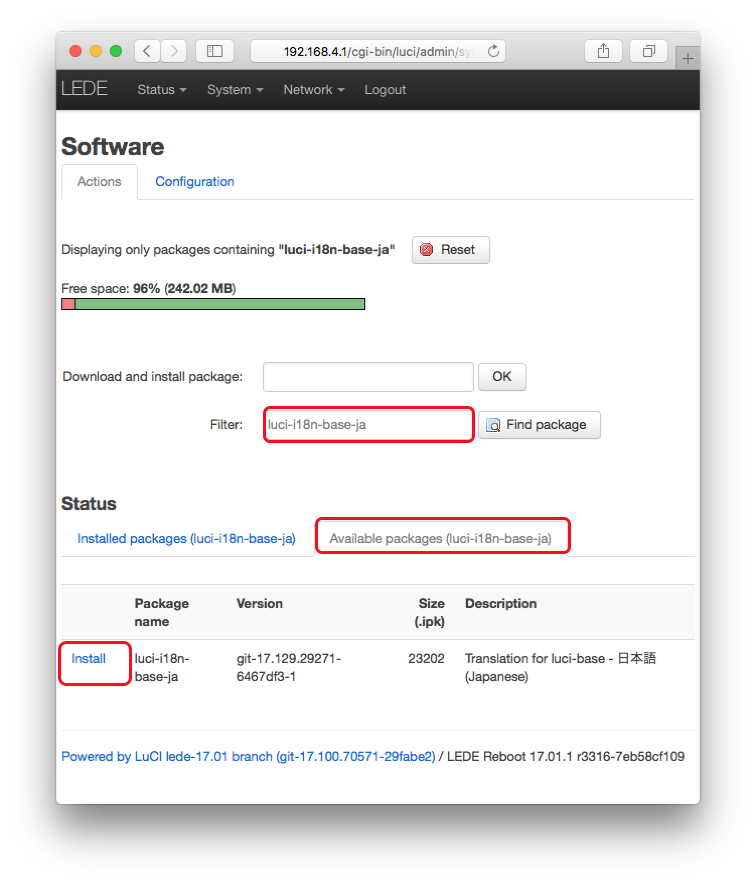This screenshot has height=884, width=756.
Task: Open the Status dropdown menu
Action: (162, 90)
